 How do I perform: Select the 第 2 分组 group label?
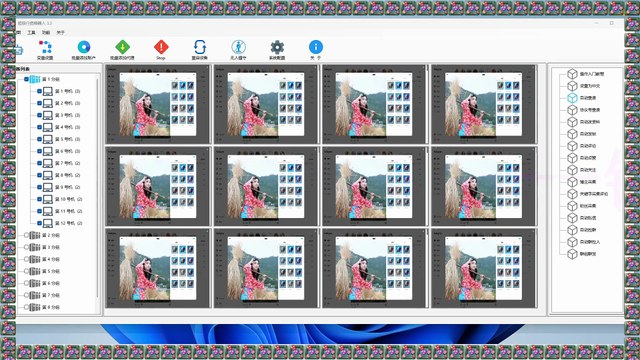[x=51, y=236]
